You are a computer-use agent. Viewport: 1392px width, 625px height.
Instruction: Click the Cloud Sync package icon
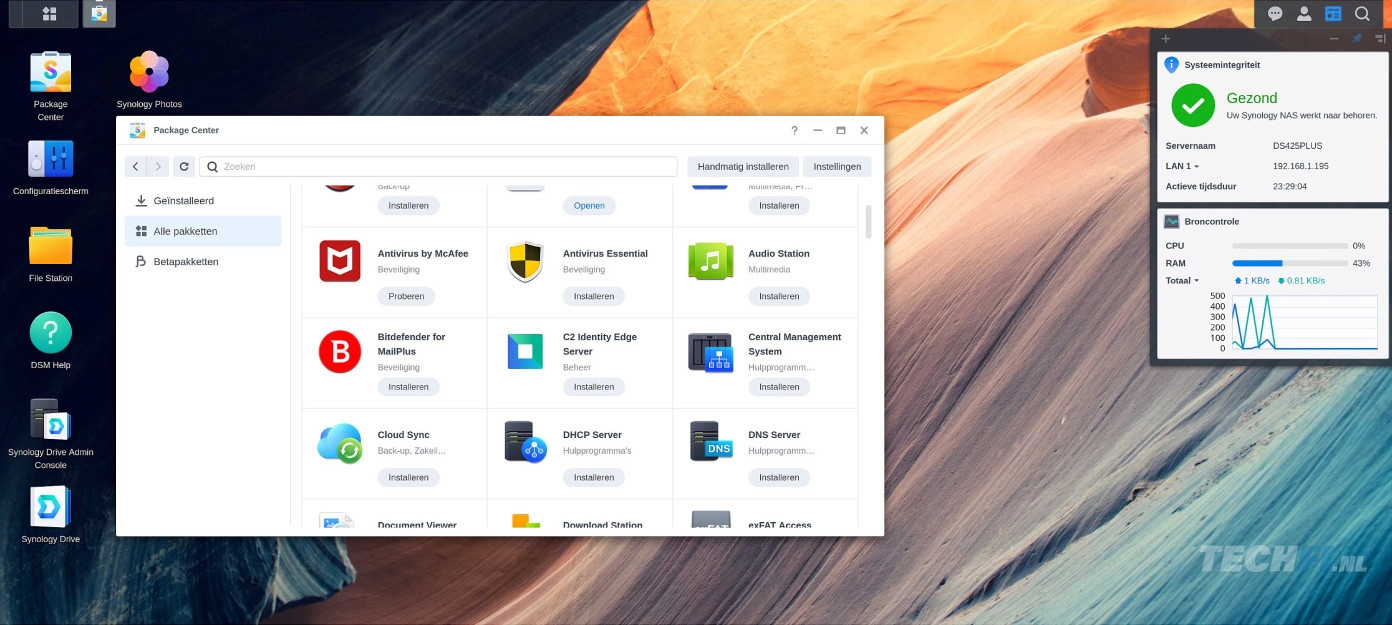(340, 443)
